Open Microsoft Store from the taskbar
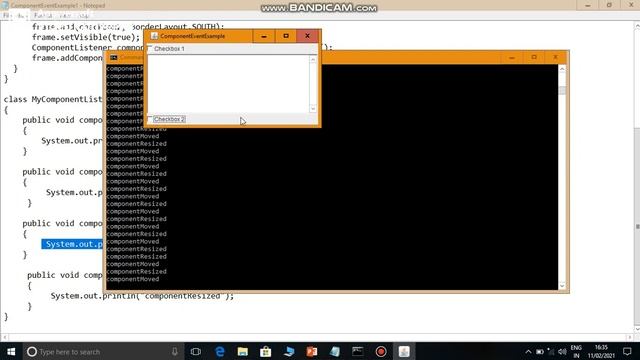 pyautogui.click(x=266, y=351)
